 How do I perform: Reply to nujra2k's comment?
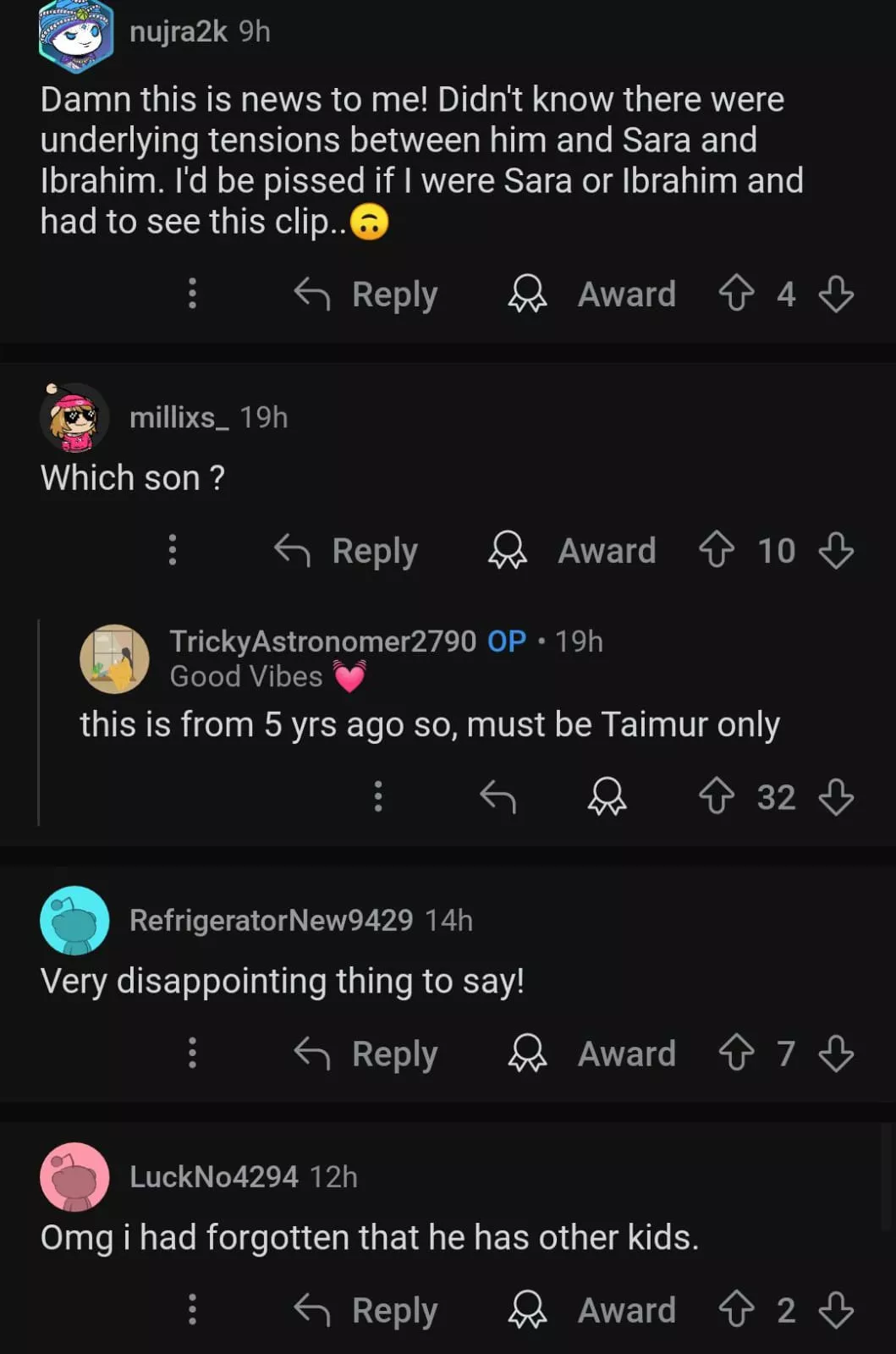pos(366,294)
